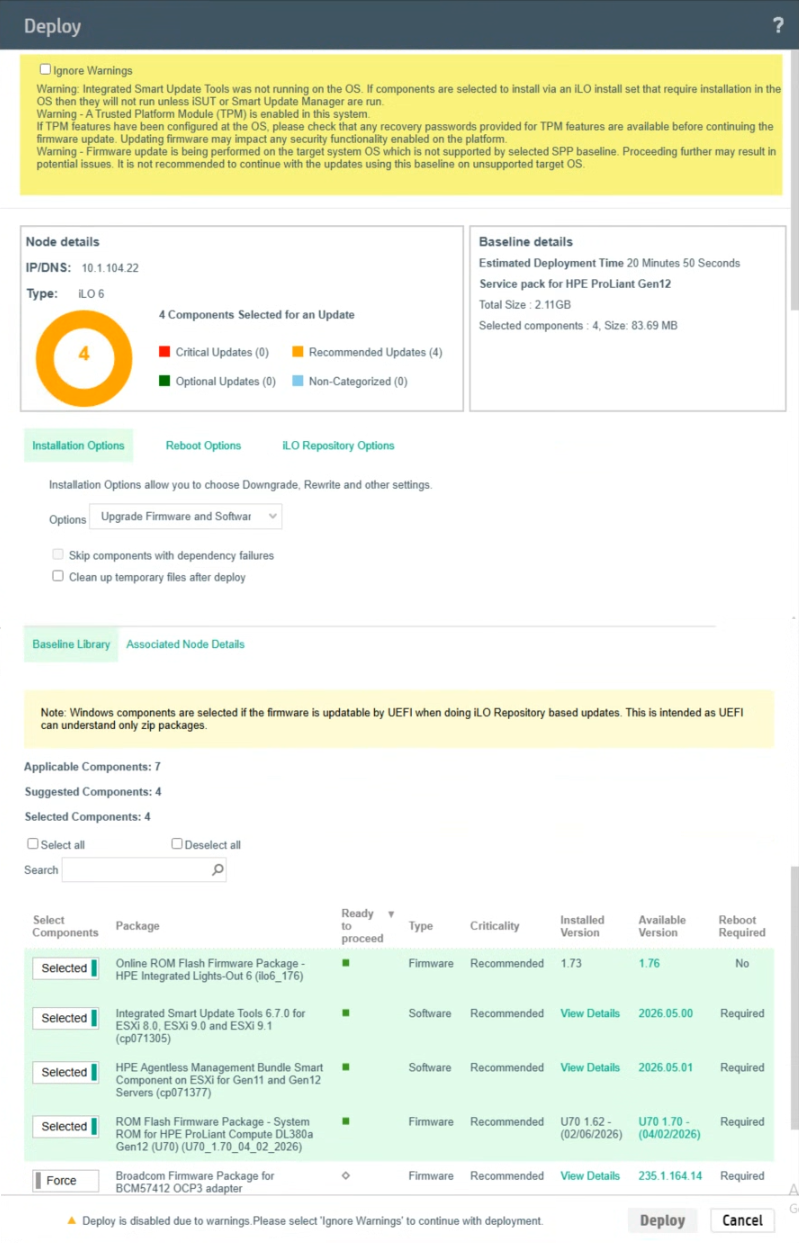The height and width of the screenshot is (1247, 799).
Task: Click available version 235.1.164.14 link
Action: [670, 1175]
